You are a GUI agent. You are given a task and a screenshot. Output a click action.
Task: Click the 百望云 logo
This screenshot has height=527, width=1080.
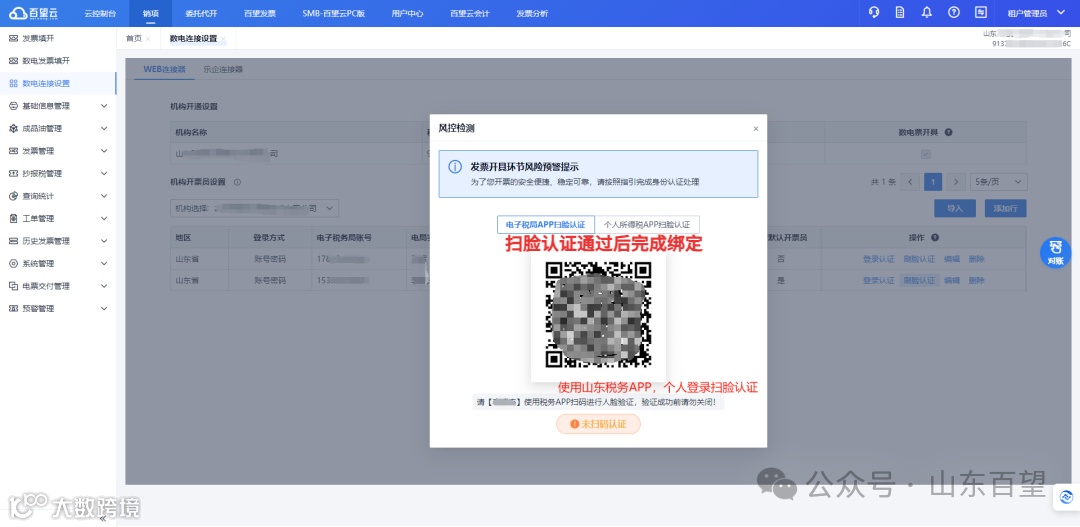click(x=34, y=12)
